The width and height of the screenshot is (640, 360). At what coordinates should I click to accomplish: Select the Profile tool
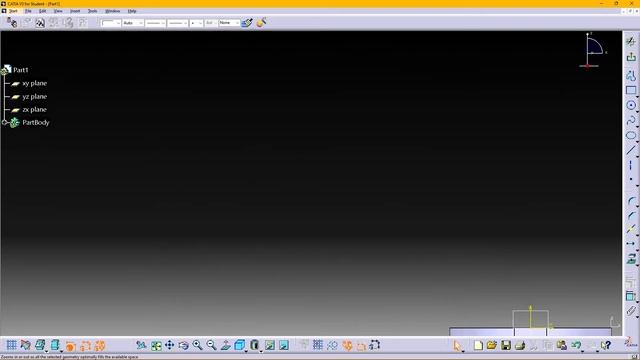pos(631,75)
